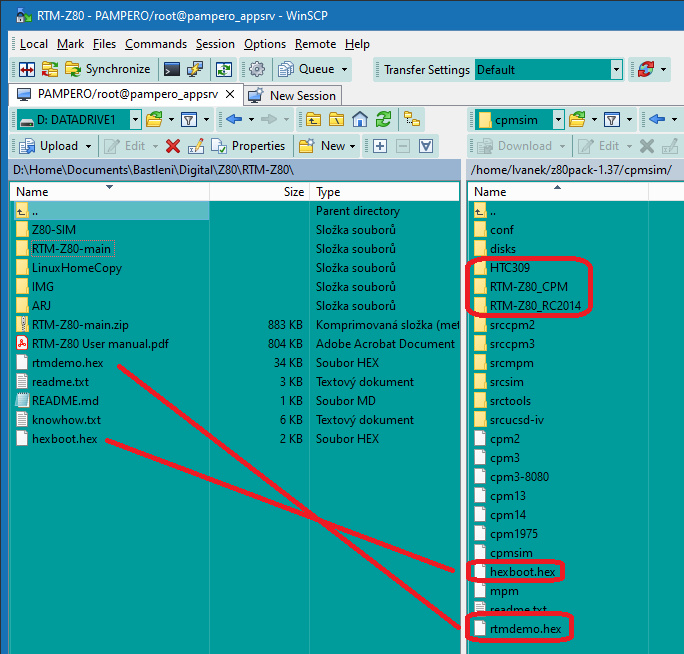This screenshot has height=654, width=684.
Task: Click the Queue button
Action: point(307,69)
